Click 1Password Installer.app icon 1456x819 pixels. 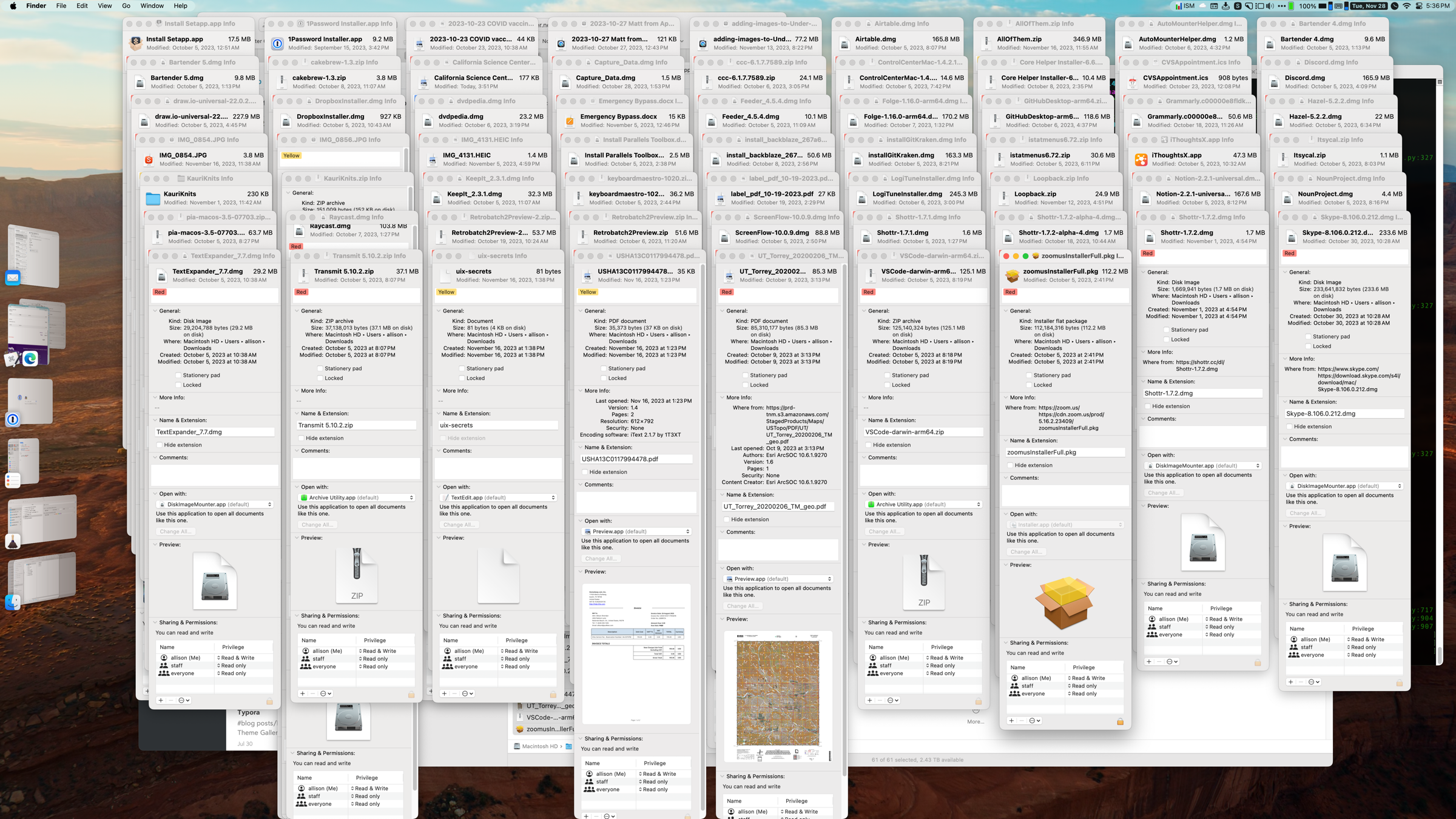click(277, 44)
